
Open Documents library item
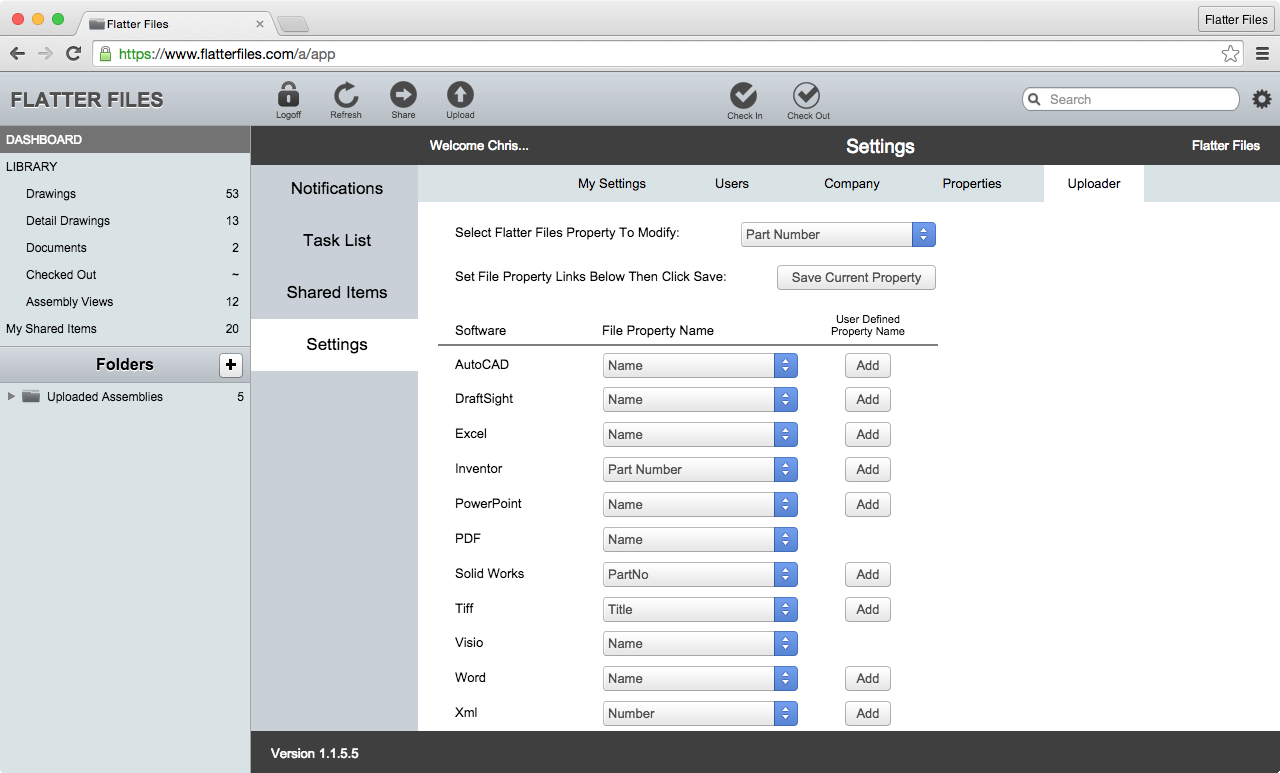pyautogui.click(x=125, y=248)
